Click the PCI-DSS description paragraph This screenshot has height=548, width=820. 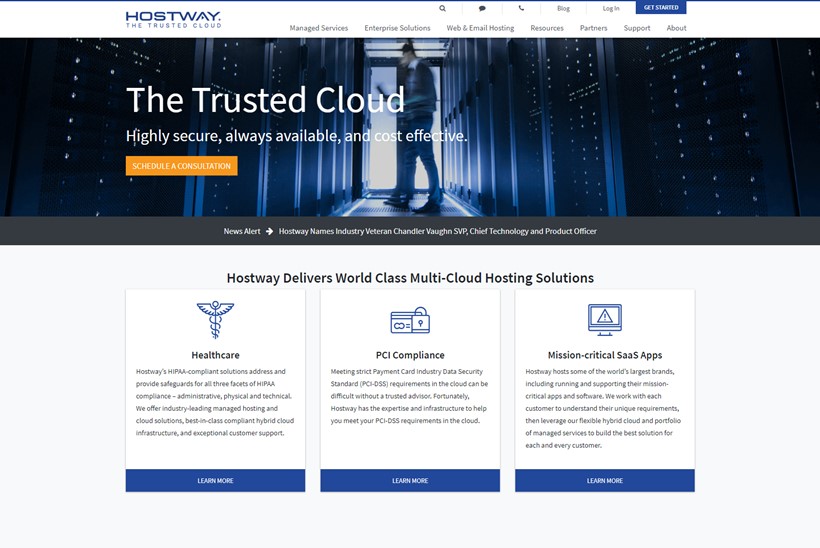click(x=409, y=396)
